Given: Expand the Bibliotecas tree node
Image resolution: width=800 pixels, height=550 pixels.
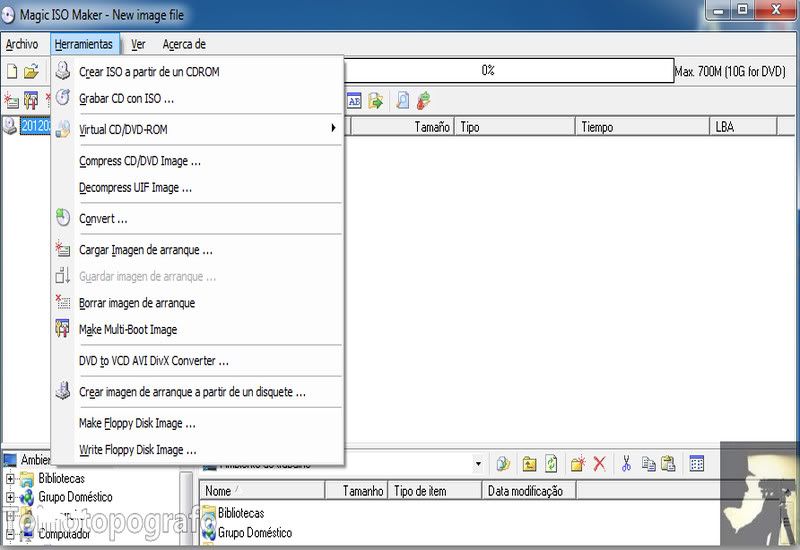Looking at the screenshot, I should [10, 479].
